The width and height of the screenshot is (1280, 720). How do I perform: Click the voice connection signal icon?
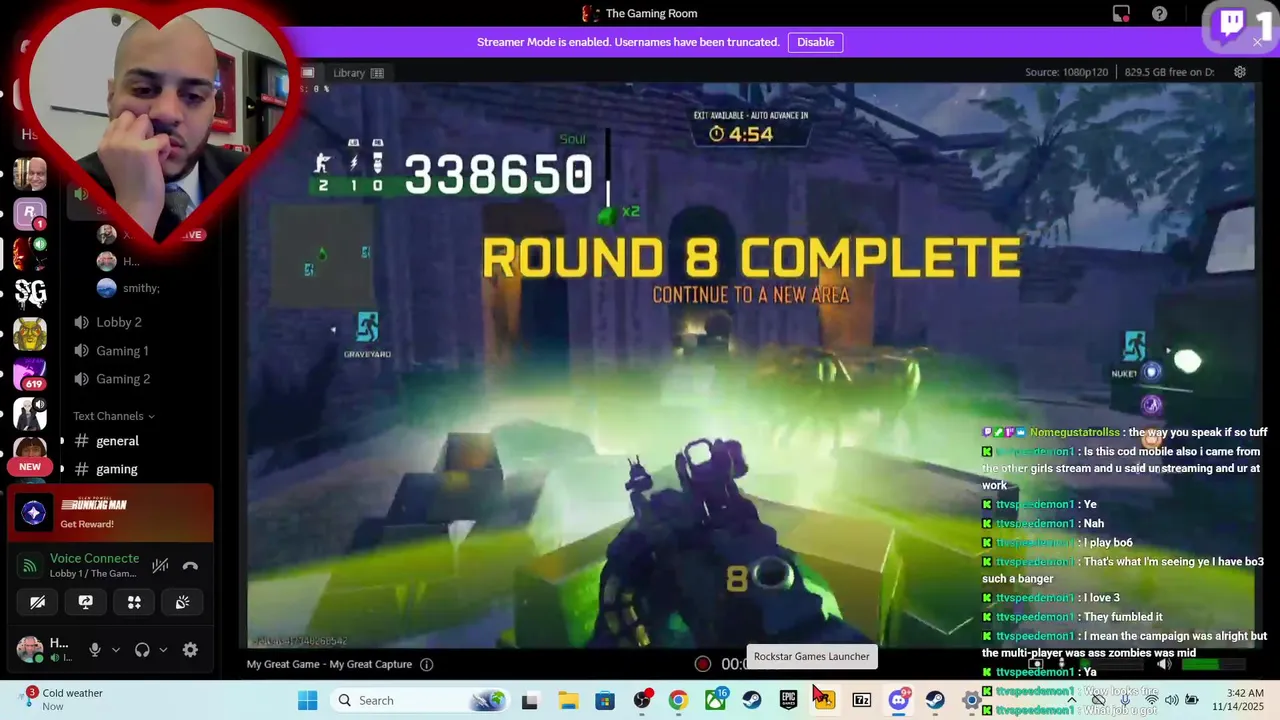coord(30,566)
